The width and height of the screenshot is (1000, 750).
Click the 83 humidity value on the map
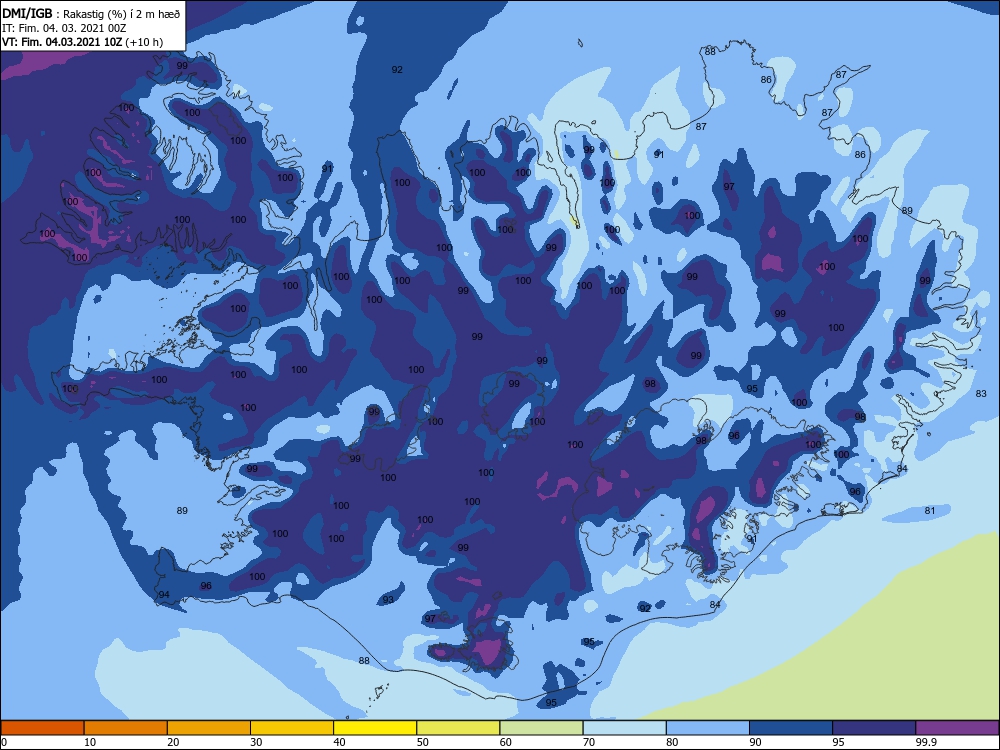click(981, 393)
